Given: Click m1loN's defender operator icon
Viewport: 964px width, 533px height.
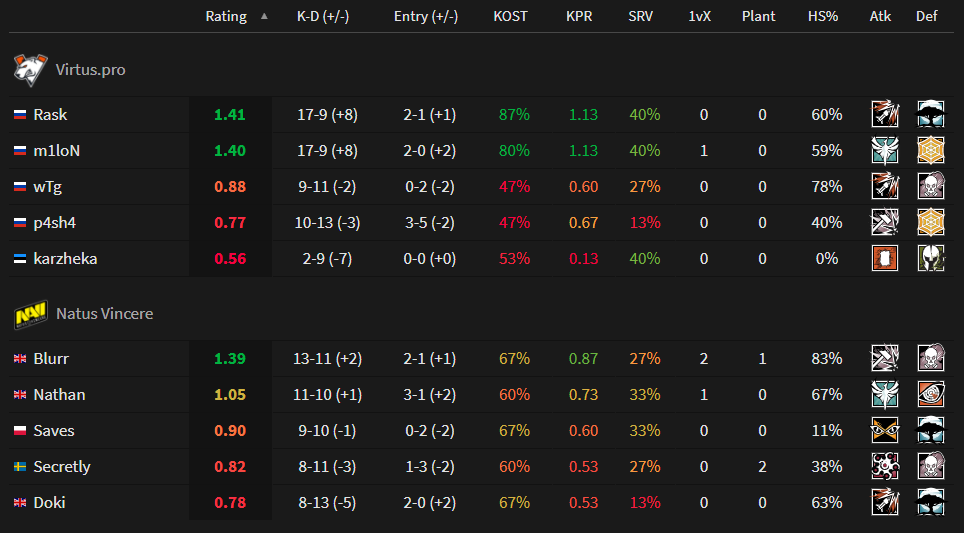Looking at the screenshot, I should click(x=930, y=150).
